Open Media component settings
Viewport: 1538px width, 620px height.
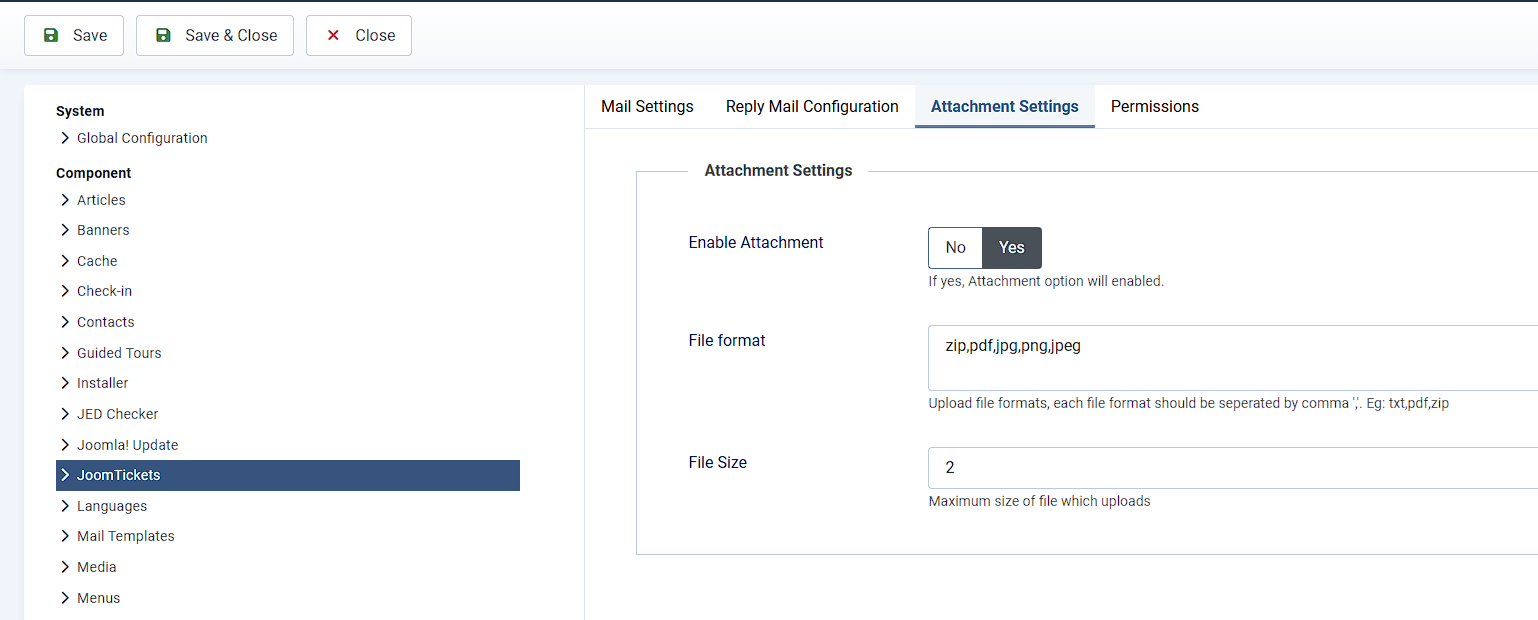pyautogui.click(x=96, y=567)
